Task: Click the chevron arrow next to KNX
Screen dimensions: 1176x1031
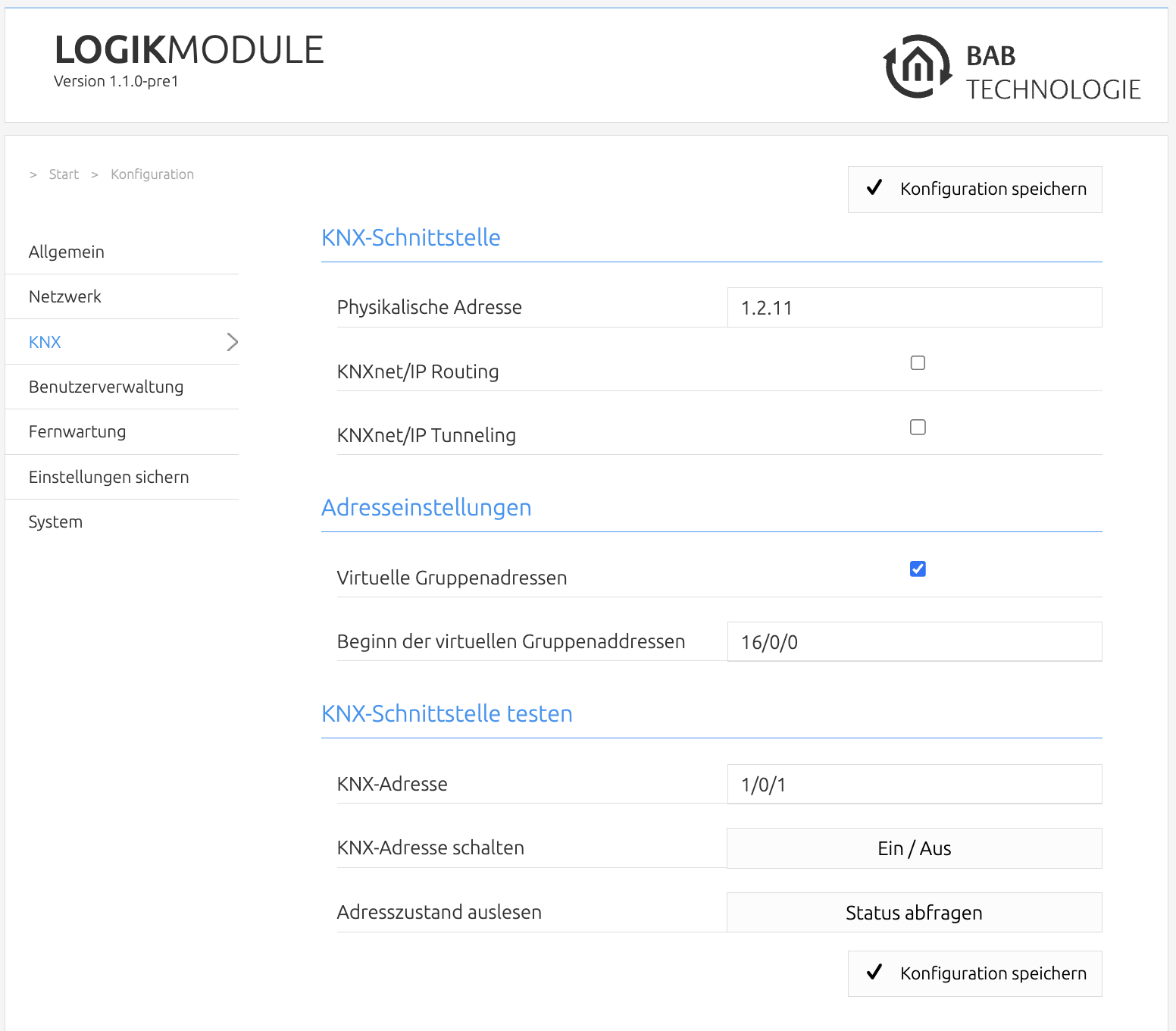Action: tap(232, 342)
